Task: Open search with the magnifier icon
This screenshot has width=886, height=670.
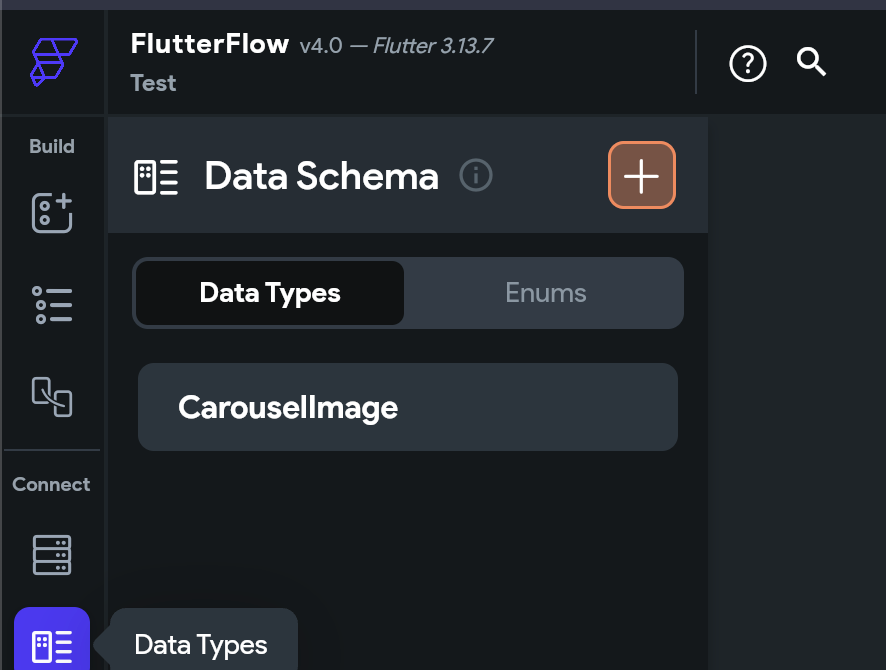Action: (811, 62)
